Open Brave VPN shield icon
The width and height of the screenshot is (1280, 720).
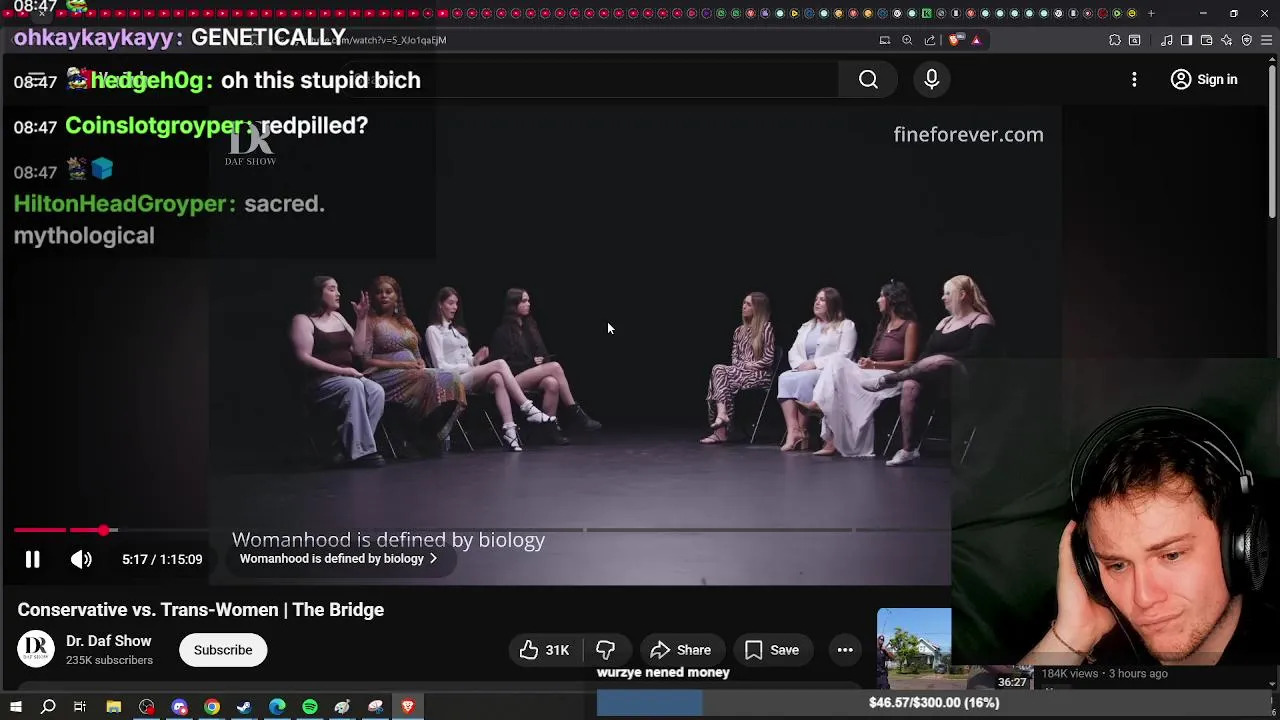[x=1247, y=40]
